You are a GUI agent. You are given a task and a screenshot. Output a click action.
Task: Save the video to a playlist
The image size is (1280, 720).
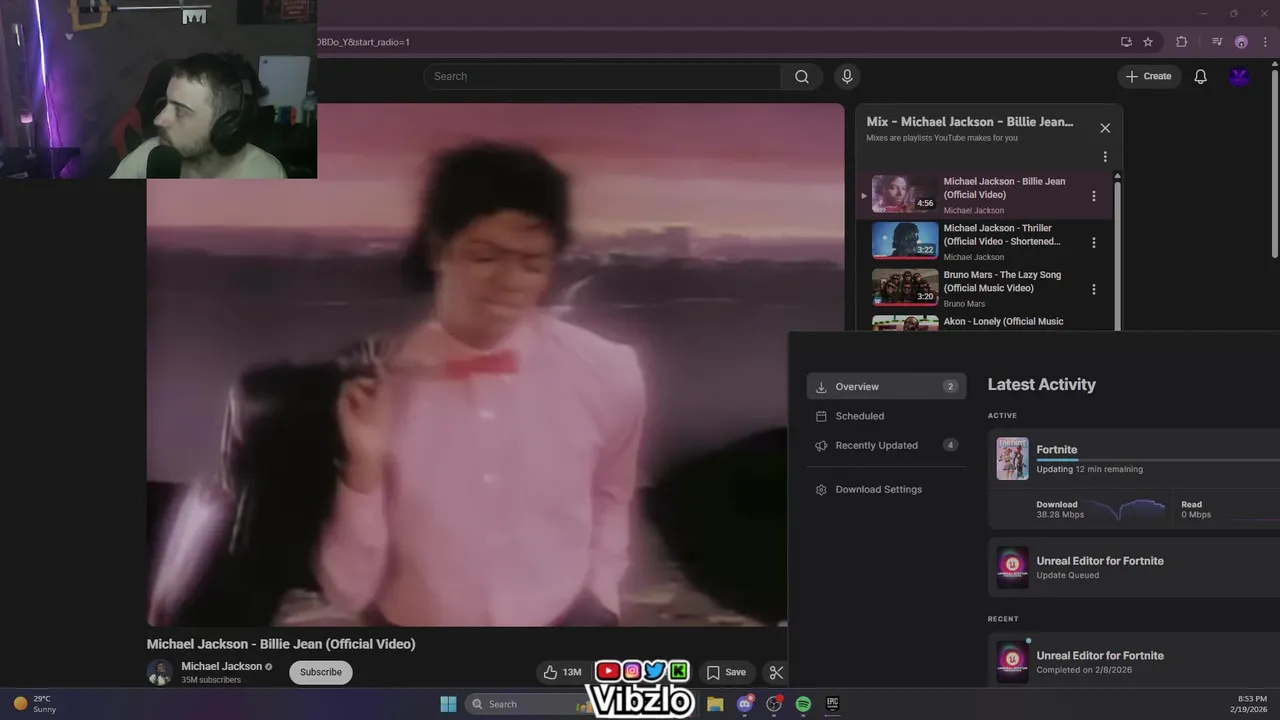[x=726, y=672]
